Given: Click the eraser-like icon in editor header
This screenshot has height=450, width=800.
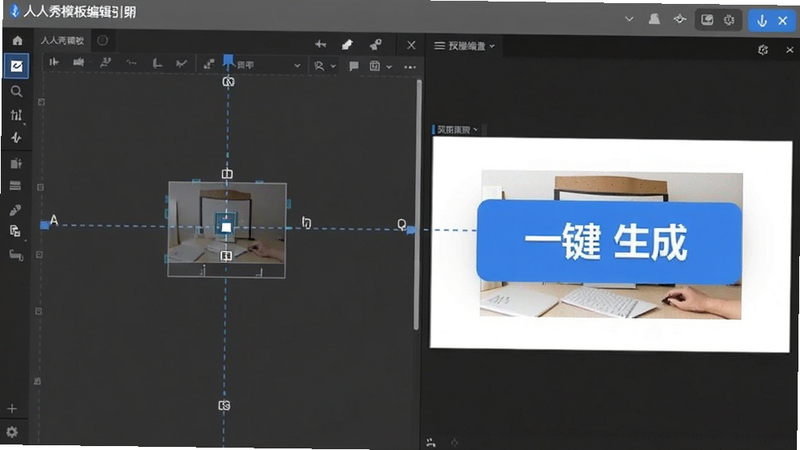Looking at the screenshot, I should point(347,45).
